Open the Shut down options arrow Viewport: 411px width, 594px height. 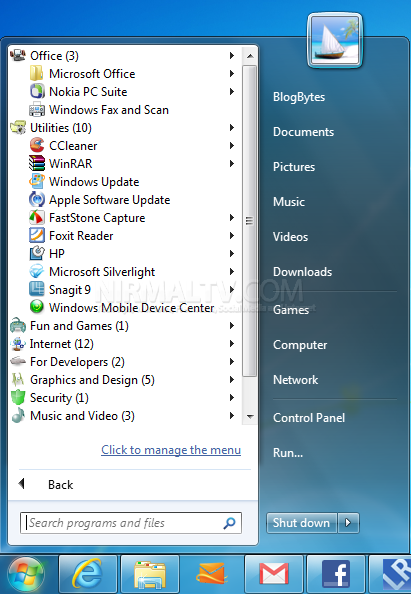pos(348,523)
